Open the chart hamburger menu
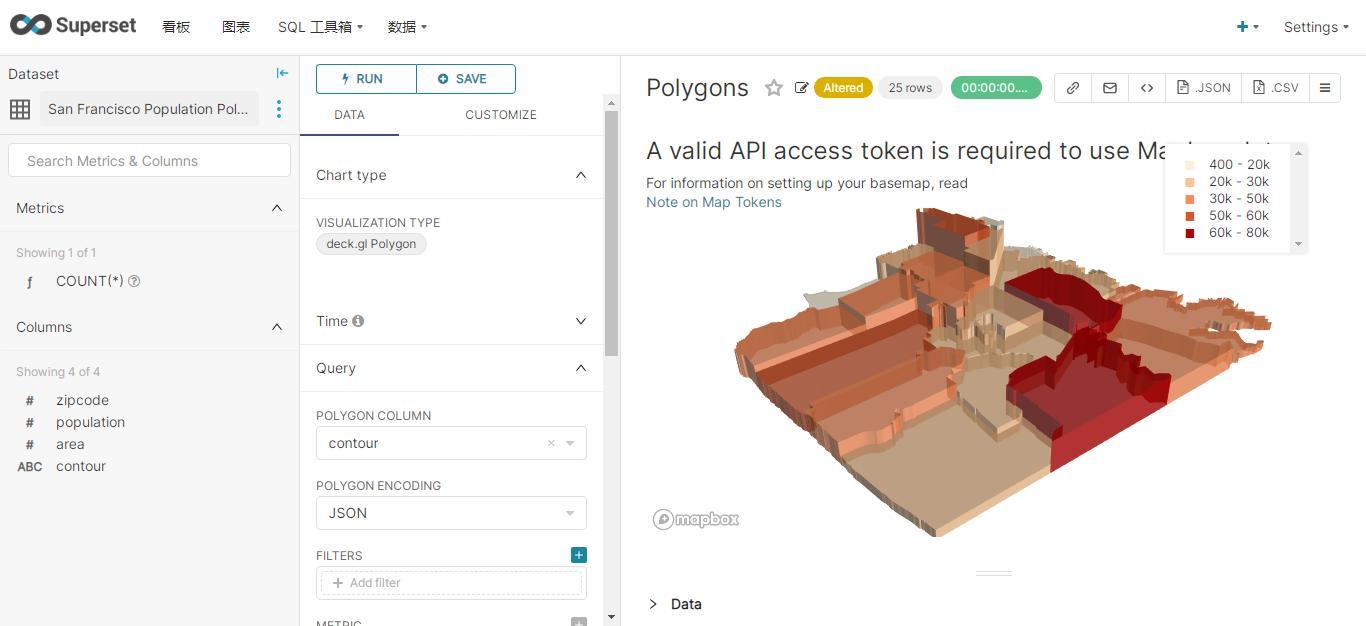 [1324, 88]
